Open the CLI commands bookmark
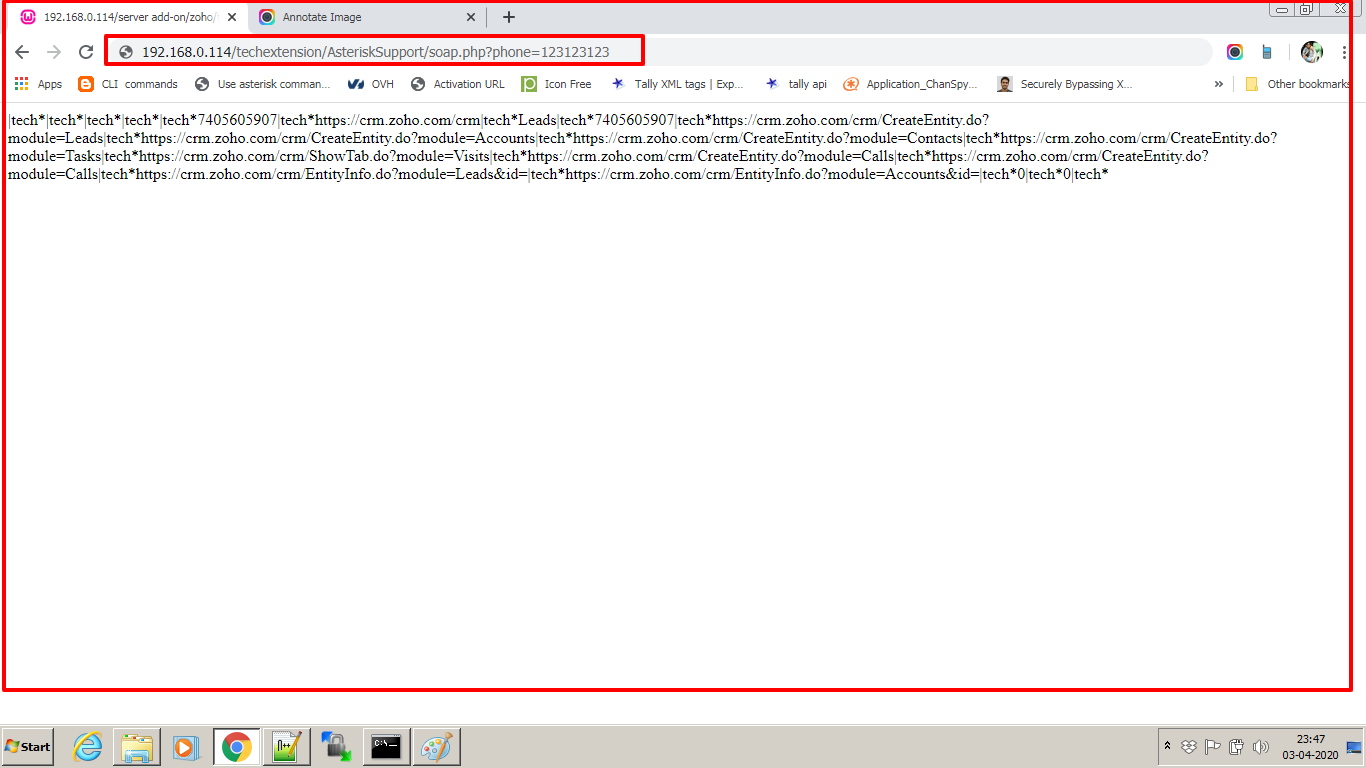 (128, 84)
